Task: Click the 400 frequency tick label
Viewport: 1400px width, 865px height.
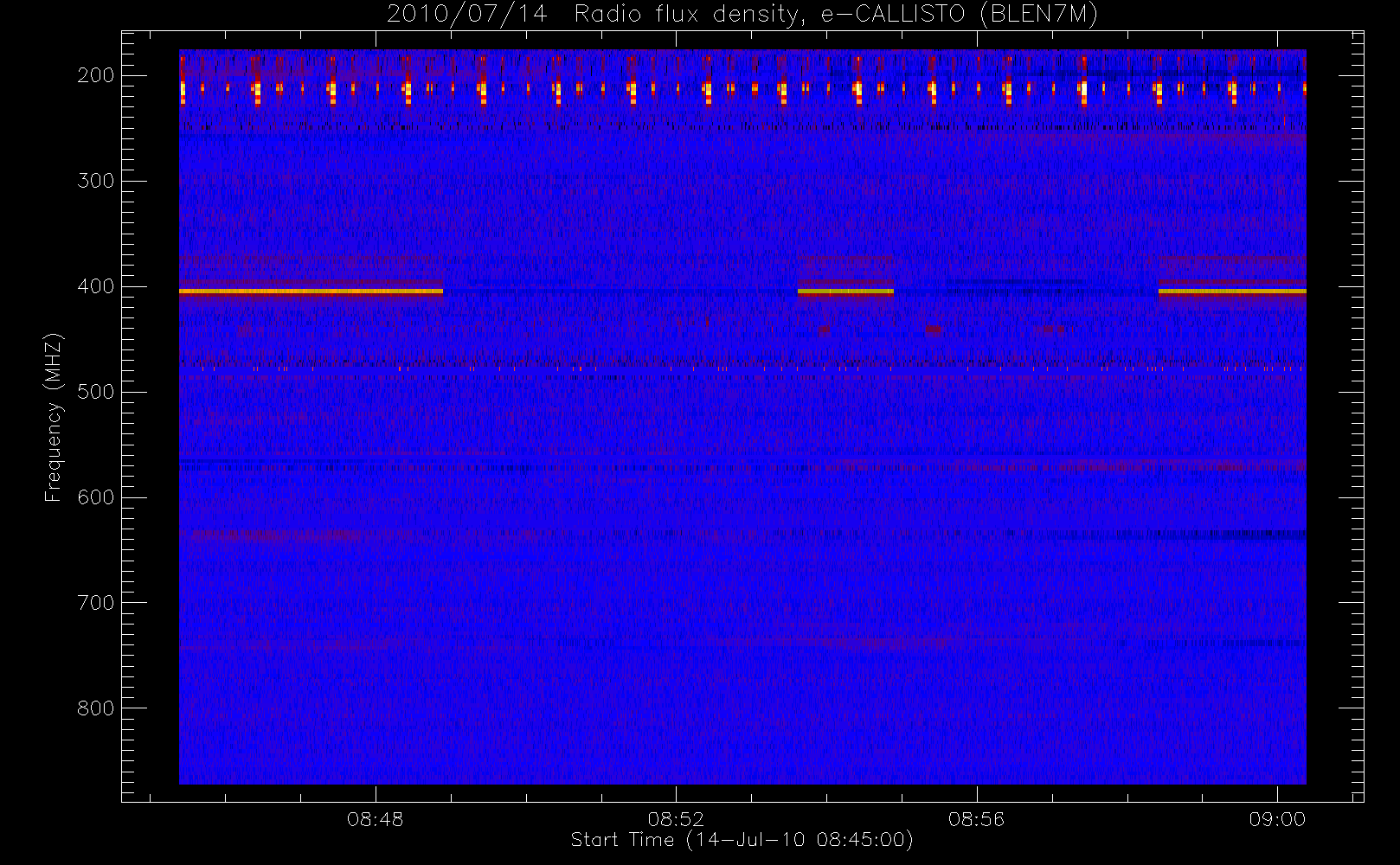Action: pyautogui.click(x=96, y=286)
